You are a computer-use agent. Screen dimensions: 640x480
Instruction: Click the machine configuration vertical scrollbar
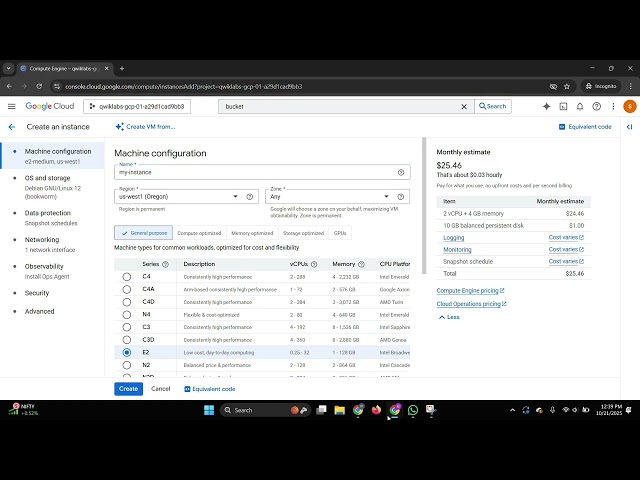[x=424, y=206]
